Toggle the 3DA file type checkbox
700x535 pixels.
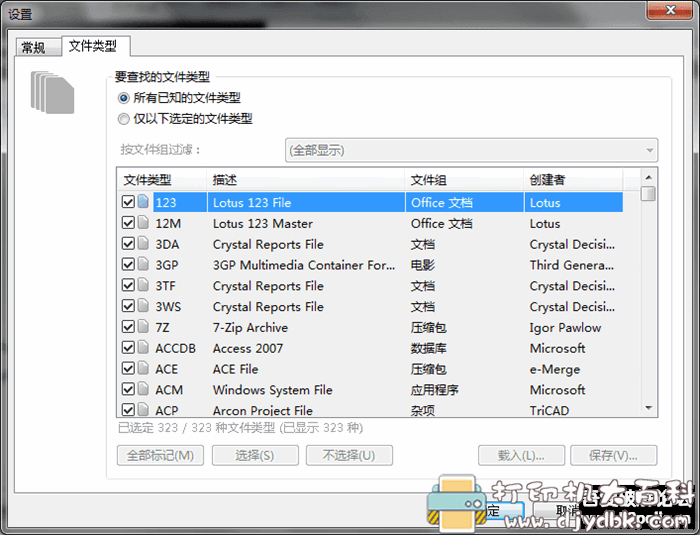[x=128, y=243]
